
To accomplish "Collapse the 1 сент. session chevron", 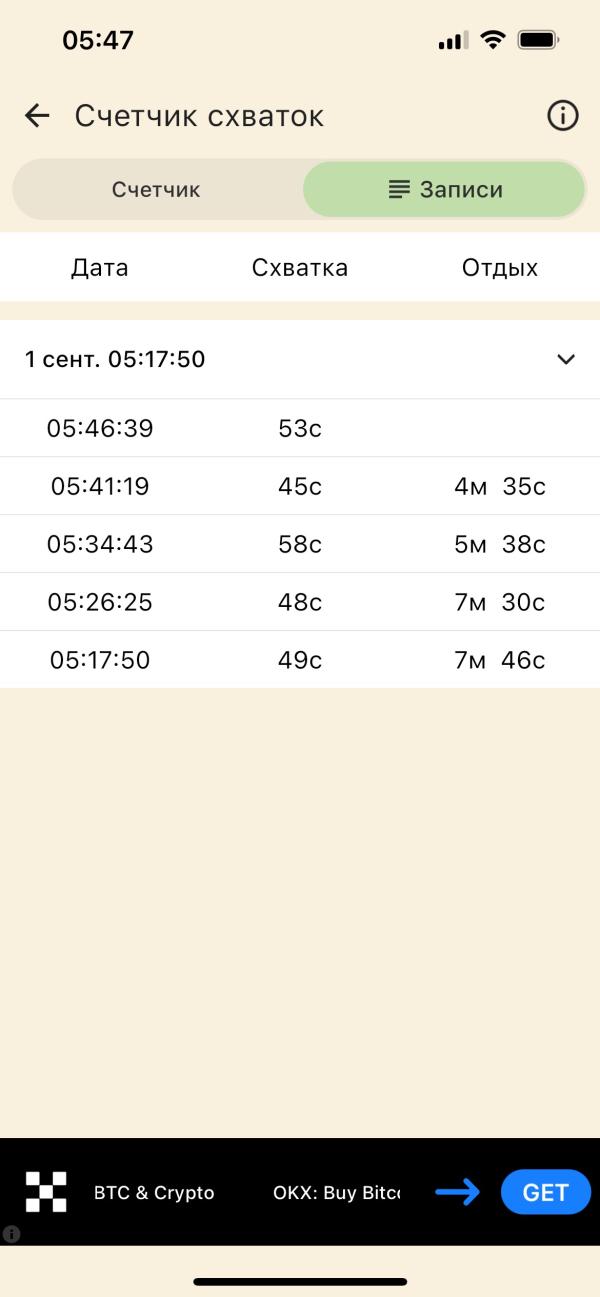I will click(566, 359).
